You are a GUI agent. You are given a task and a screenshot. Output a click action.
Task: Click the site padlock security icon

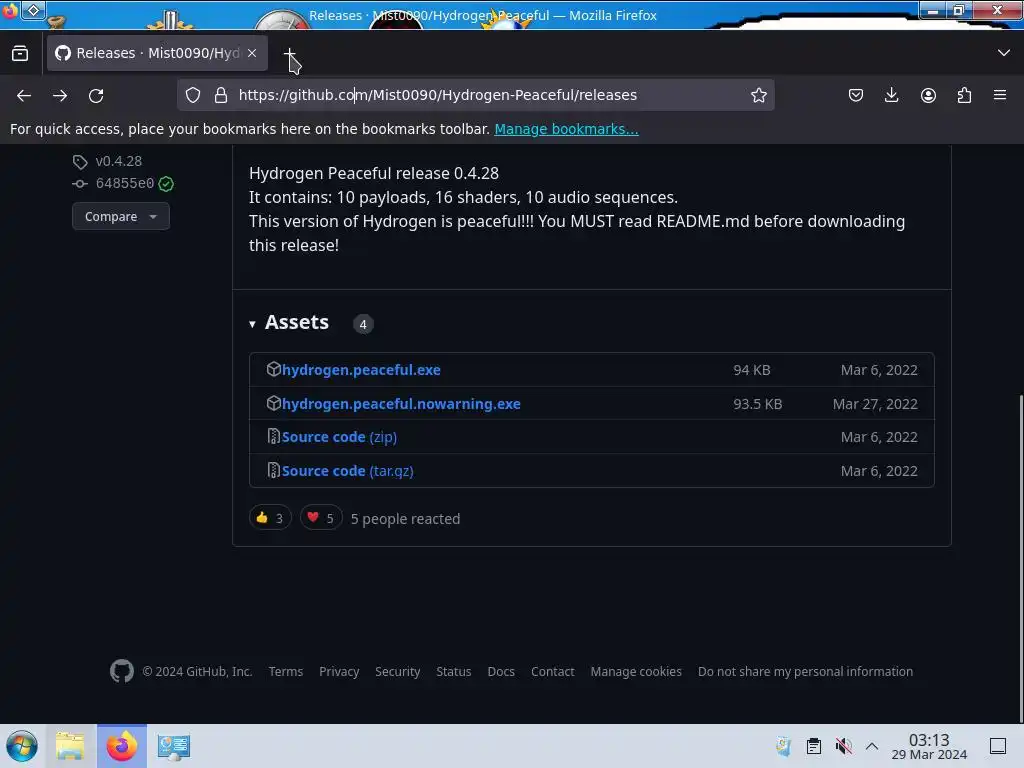221,95
